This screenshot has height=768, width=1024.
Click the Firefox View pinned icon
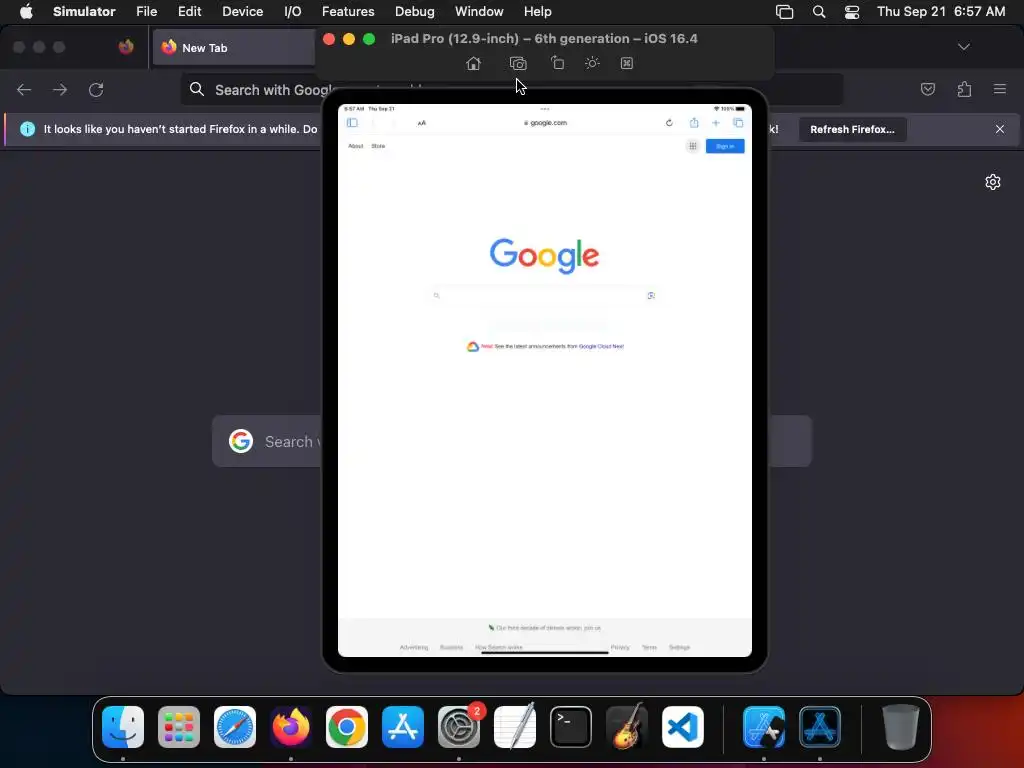click(x=126, y=47)
